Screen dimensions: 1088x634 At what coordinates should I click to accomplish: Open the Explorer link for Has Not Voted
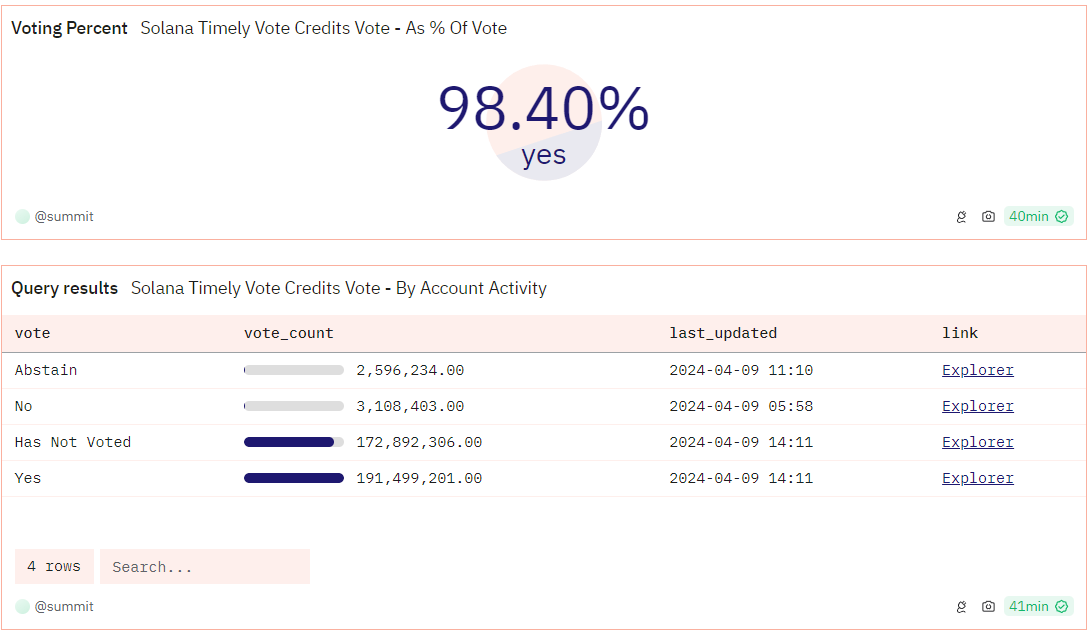[978, 443]
